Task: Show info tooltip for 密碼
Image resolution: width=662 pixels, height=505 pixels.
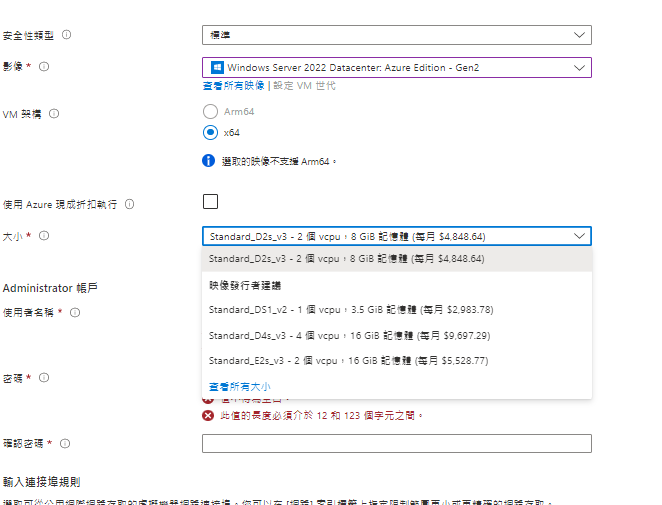Action: pos(44,377)
